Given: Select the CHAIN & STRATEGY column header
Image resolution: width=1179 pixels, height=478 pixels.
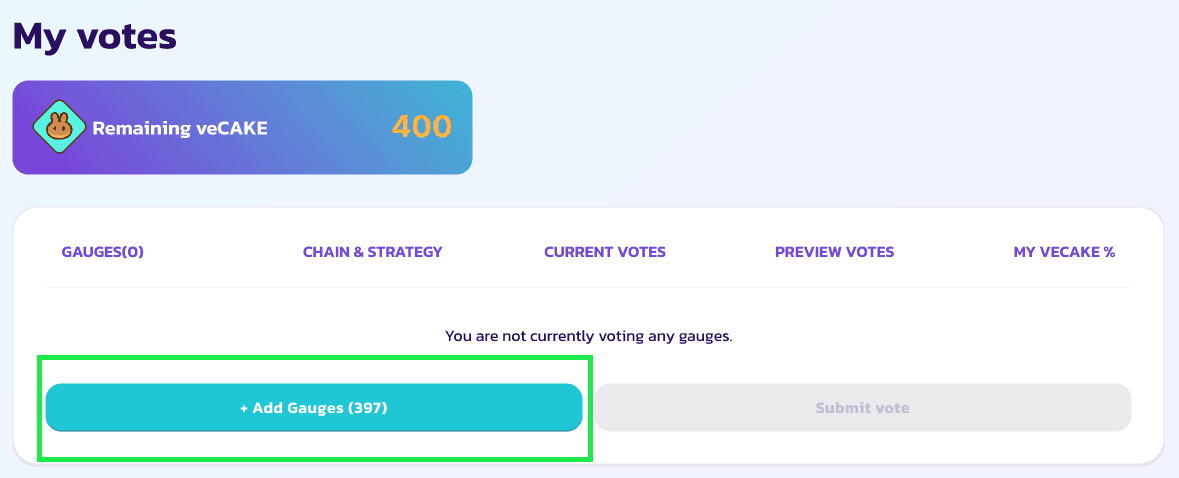Looking at the screenshot, I should tap(372, 252).
